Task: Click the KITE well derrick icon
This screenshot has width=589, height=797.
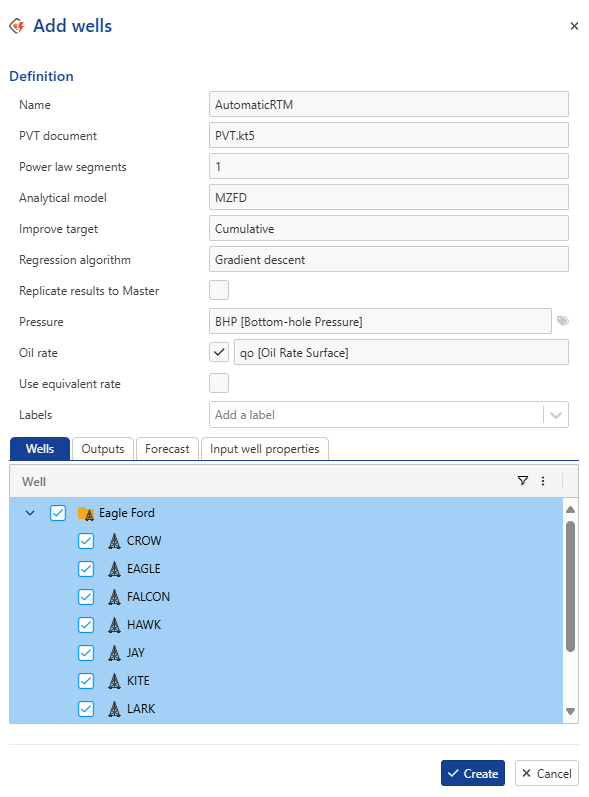Action: 114,681
